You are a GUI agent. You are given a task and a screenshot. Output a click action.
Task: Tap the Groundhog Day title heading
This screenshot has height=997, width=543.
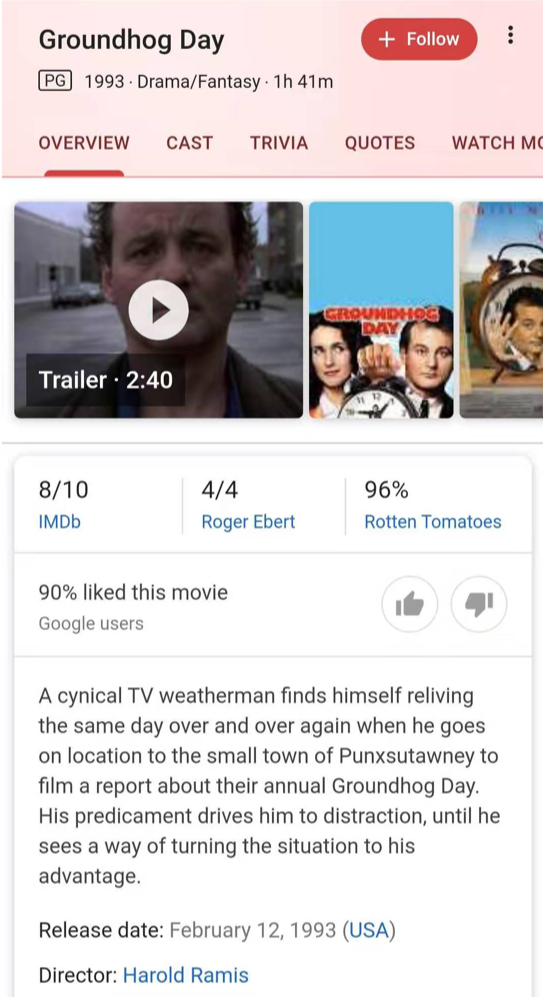pyautogui.click(x=131, y=41)
